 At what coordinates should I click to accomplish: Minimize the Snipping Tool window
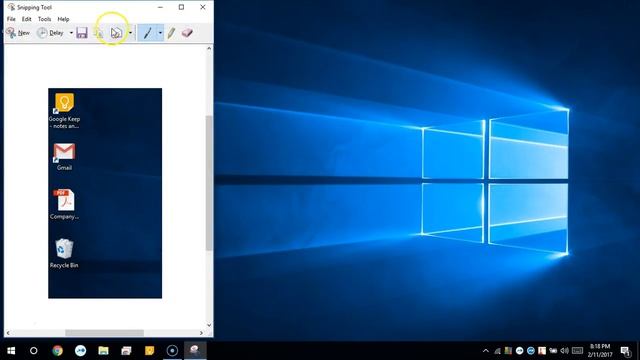coord(160,7)
